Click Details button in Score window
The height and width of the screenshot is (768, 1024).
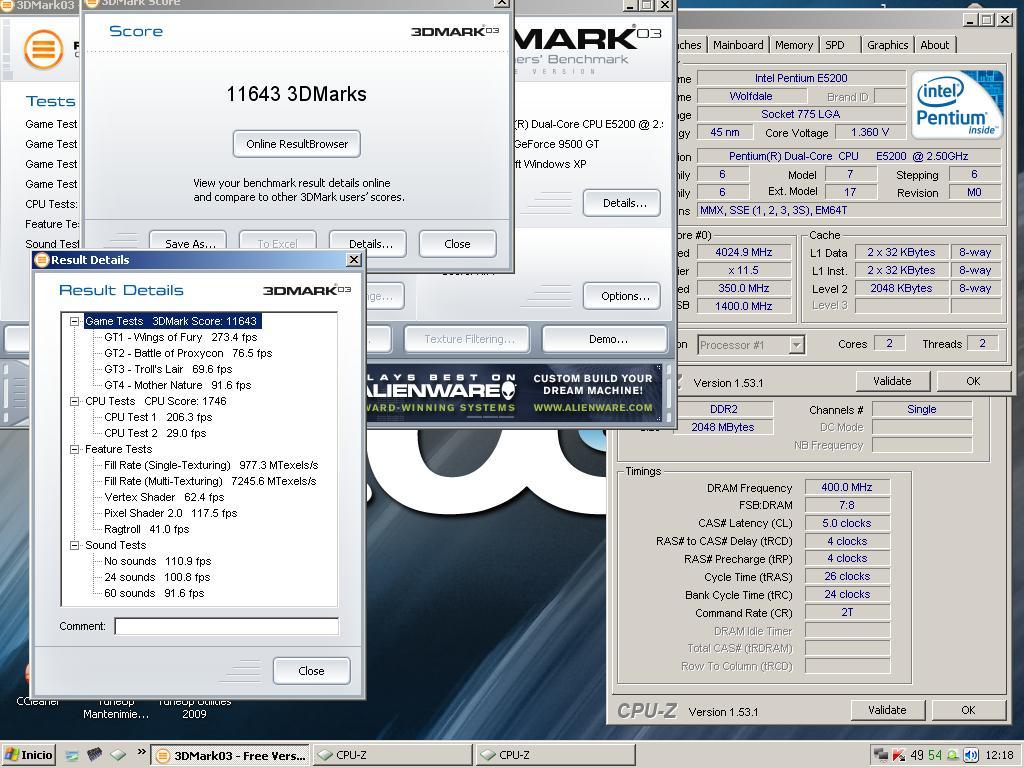click(x=368, y=244)
